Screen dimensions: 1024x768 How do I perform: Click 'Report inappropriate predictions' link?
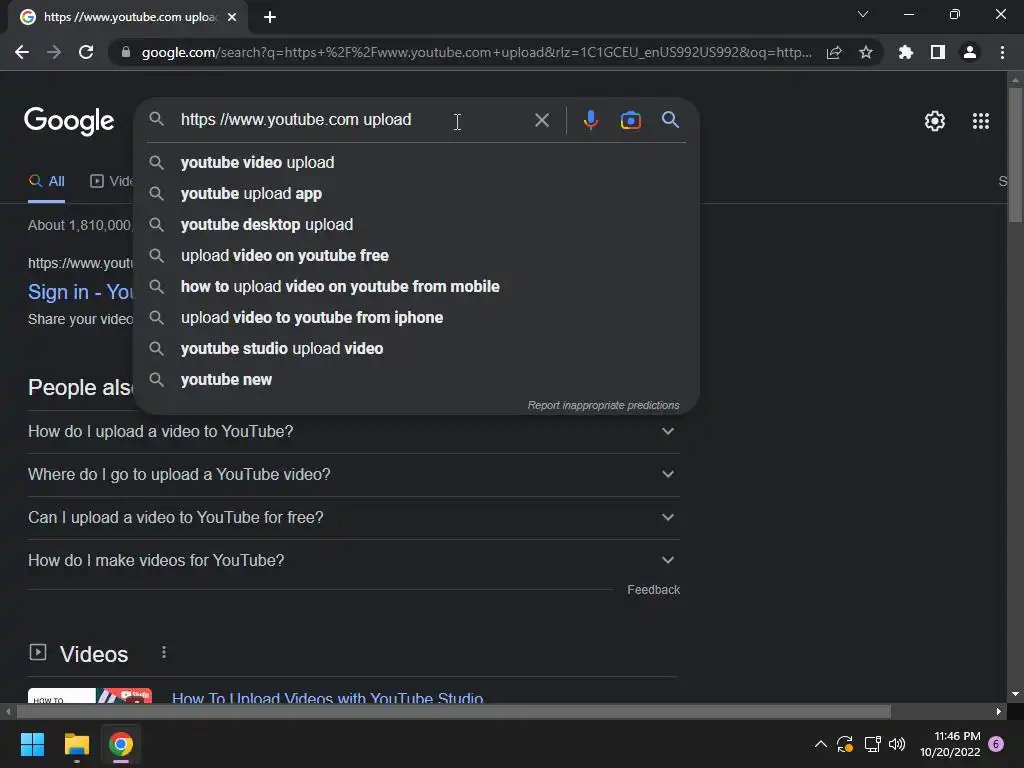click(603, 406)
